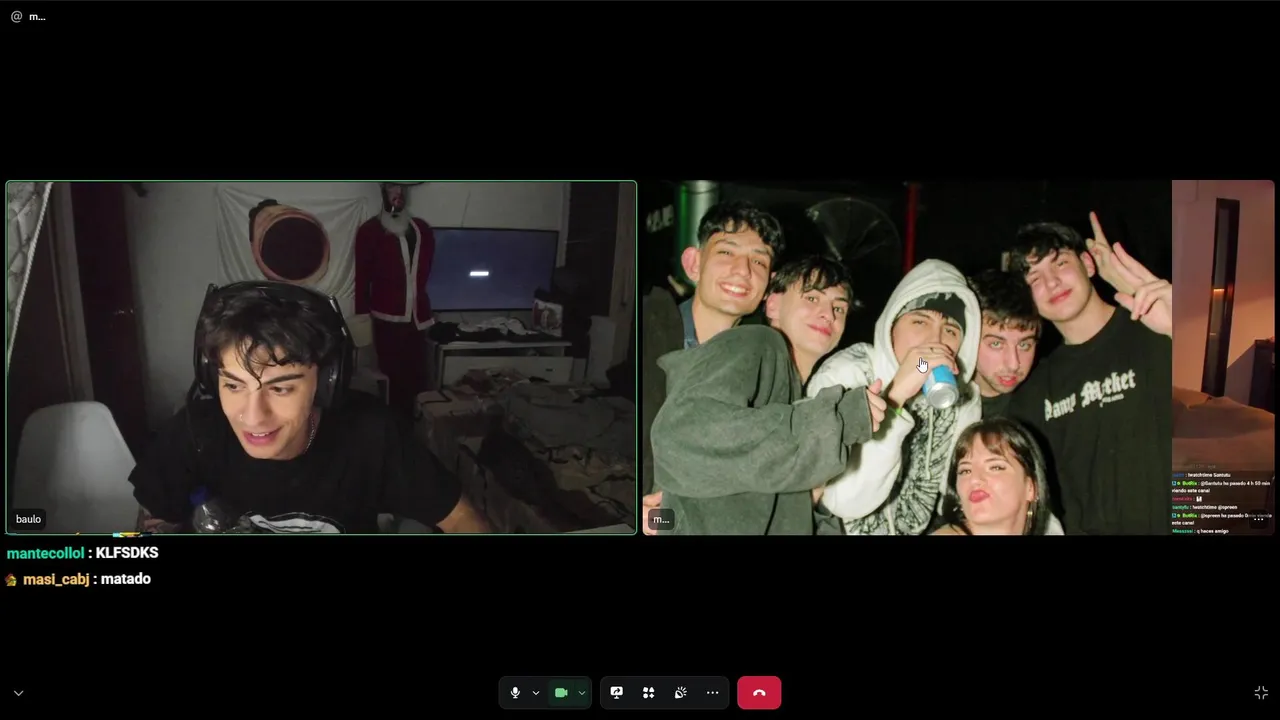The image size is (1280, 720).
Task: Turn off the camera
Action: pos(561,693)
